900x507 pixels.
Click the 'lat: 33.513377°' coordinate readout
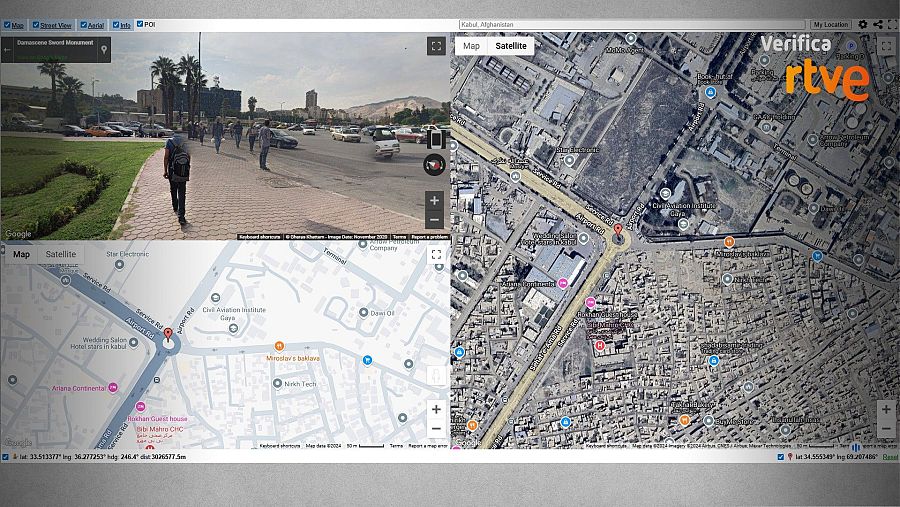[x=41, y=457]
